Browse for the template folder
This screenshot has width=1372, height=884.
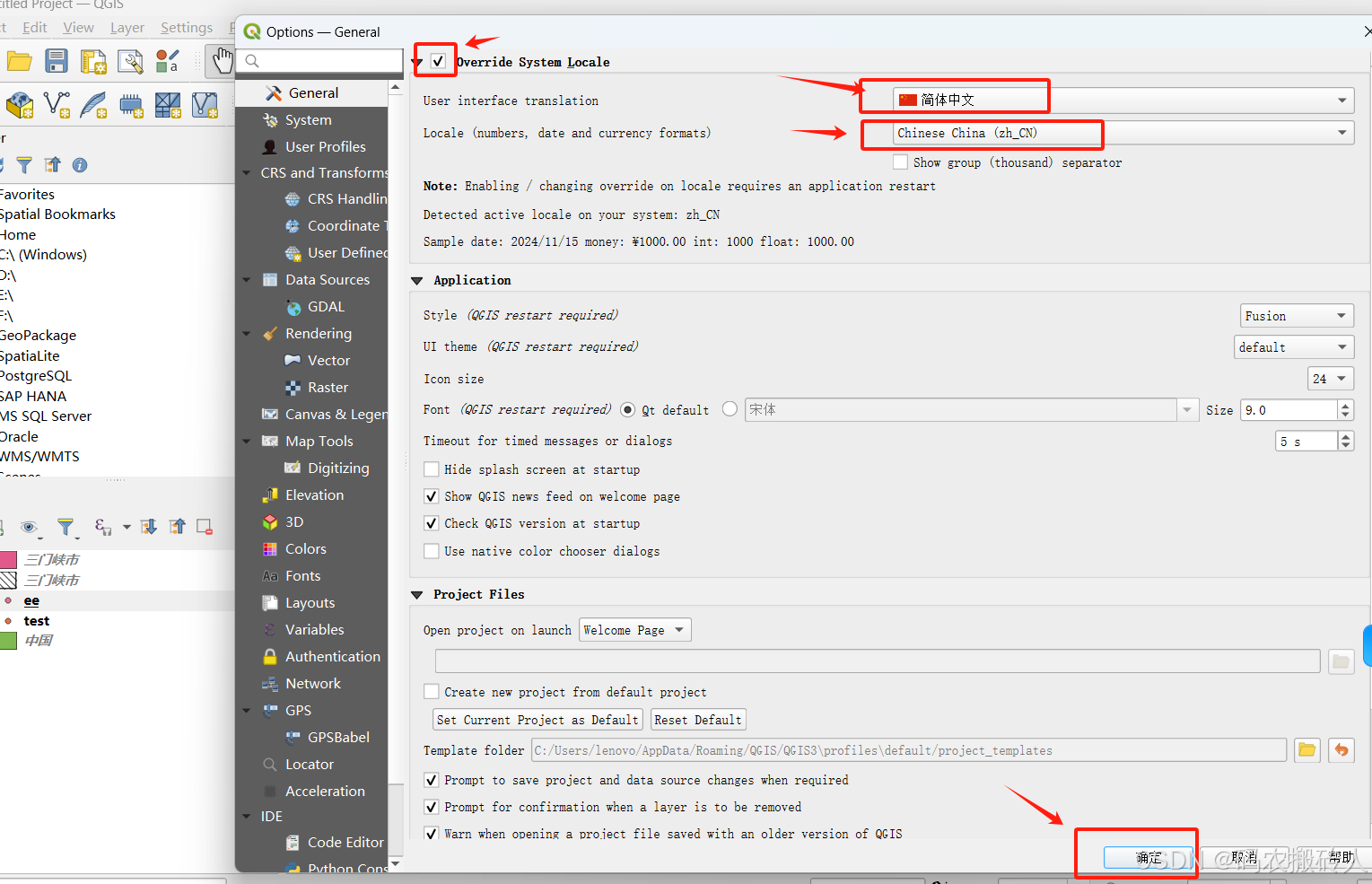(1307, 750)
